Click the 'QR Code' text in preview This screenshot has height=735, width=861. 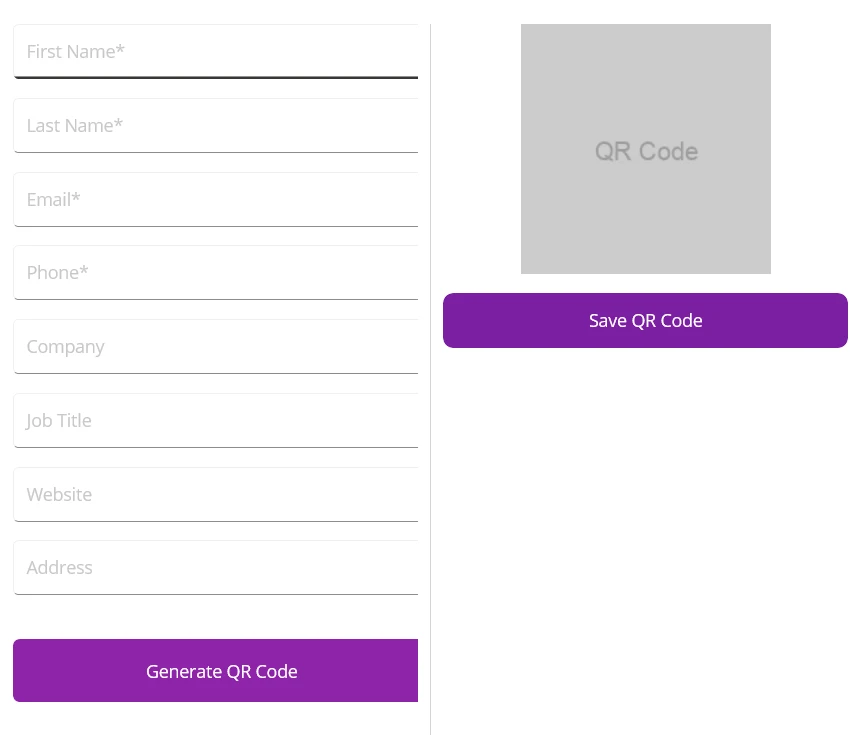click(646, 151)
